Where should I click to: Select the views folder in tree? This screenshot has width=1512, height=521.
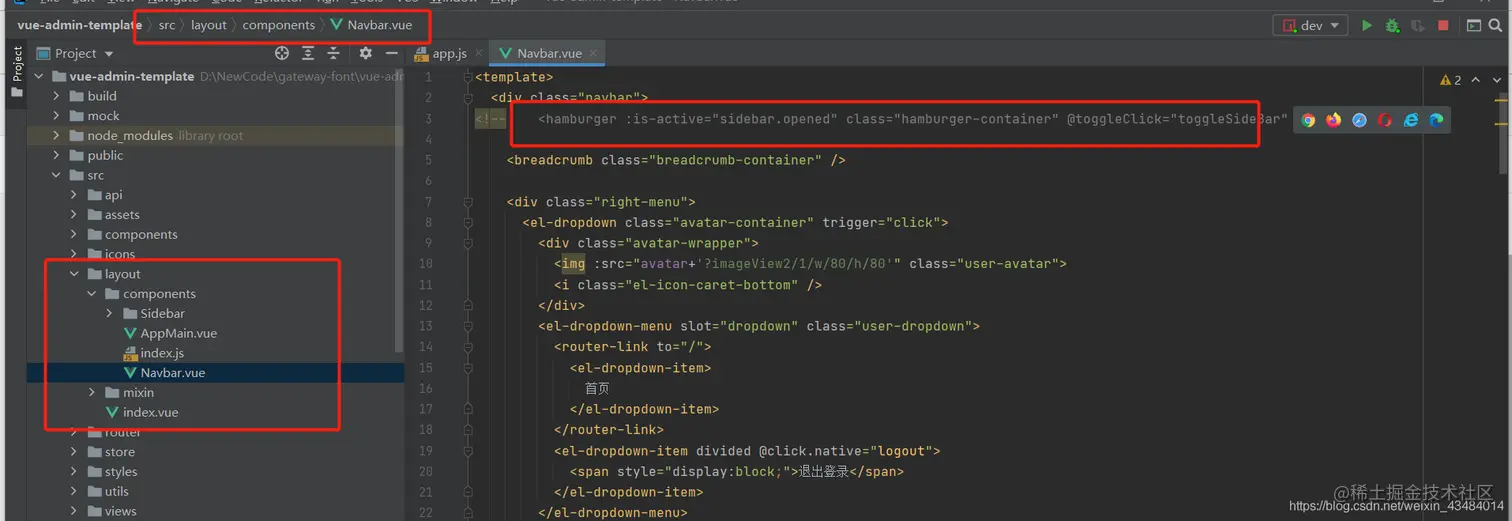[111, 511]
